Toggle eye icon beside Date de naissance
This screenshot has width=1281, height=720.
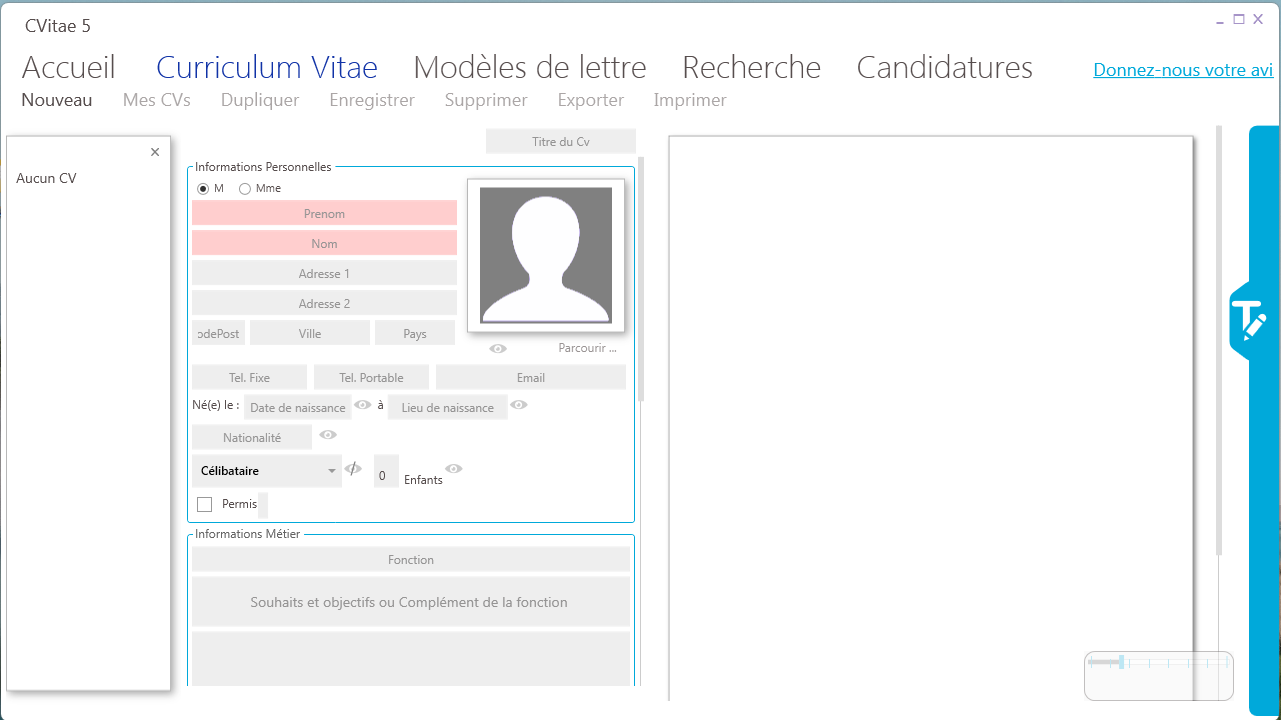coord(363,405)
